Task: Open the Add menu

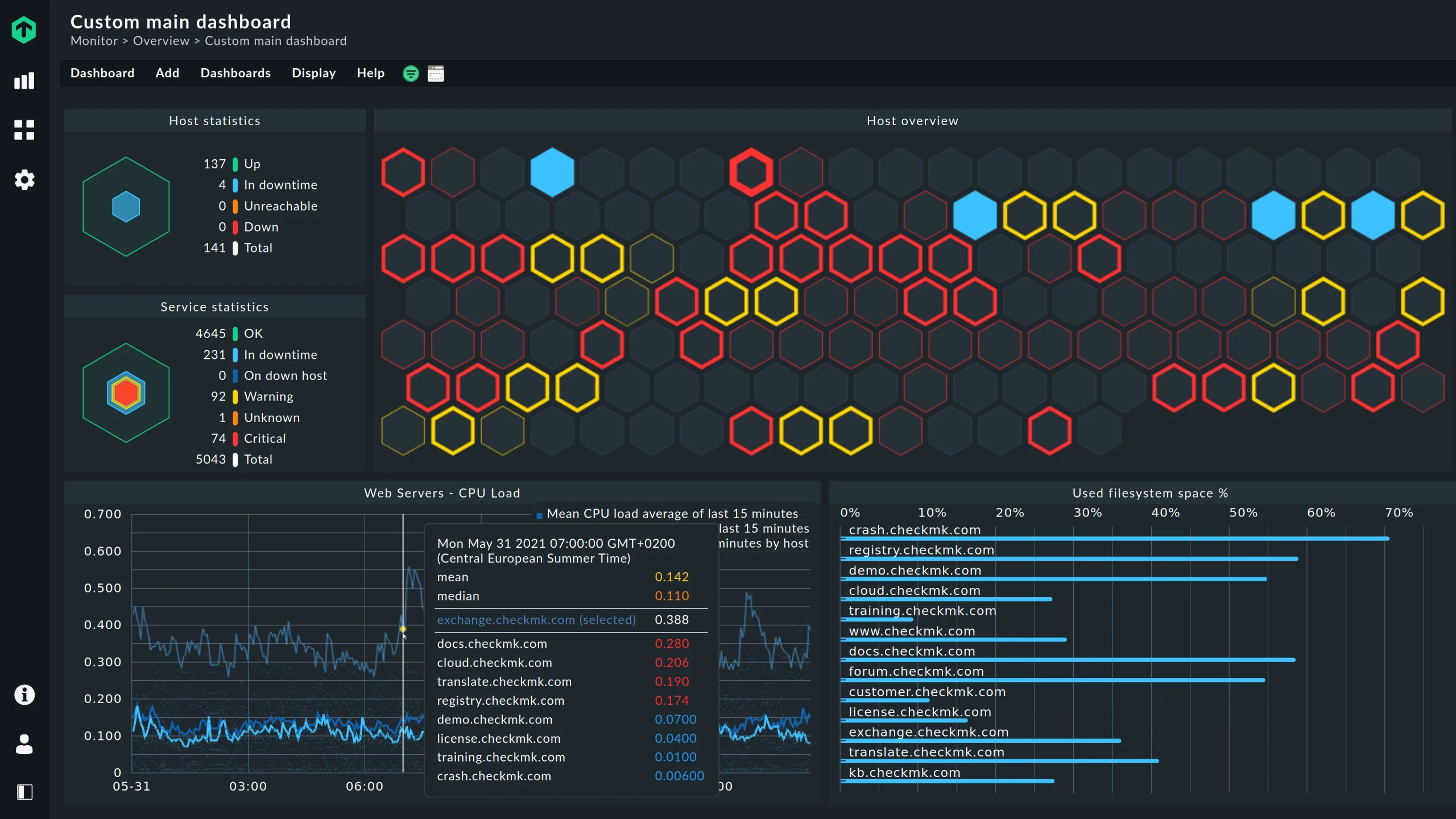Action: pos(167,73)
